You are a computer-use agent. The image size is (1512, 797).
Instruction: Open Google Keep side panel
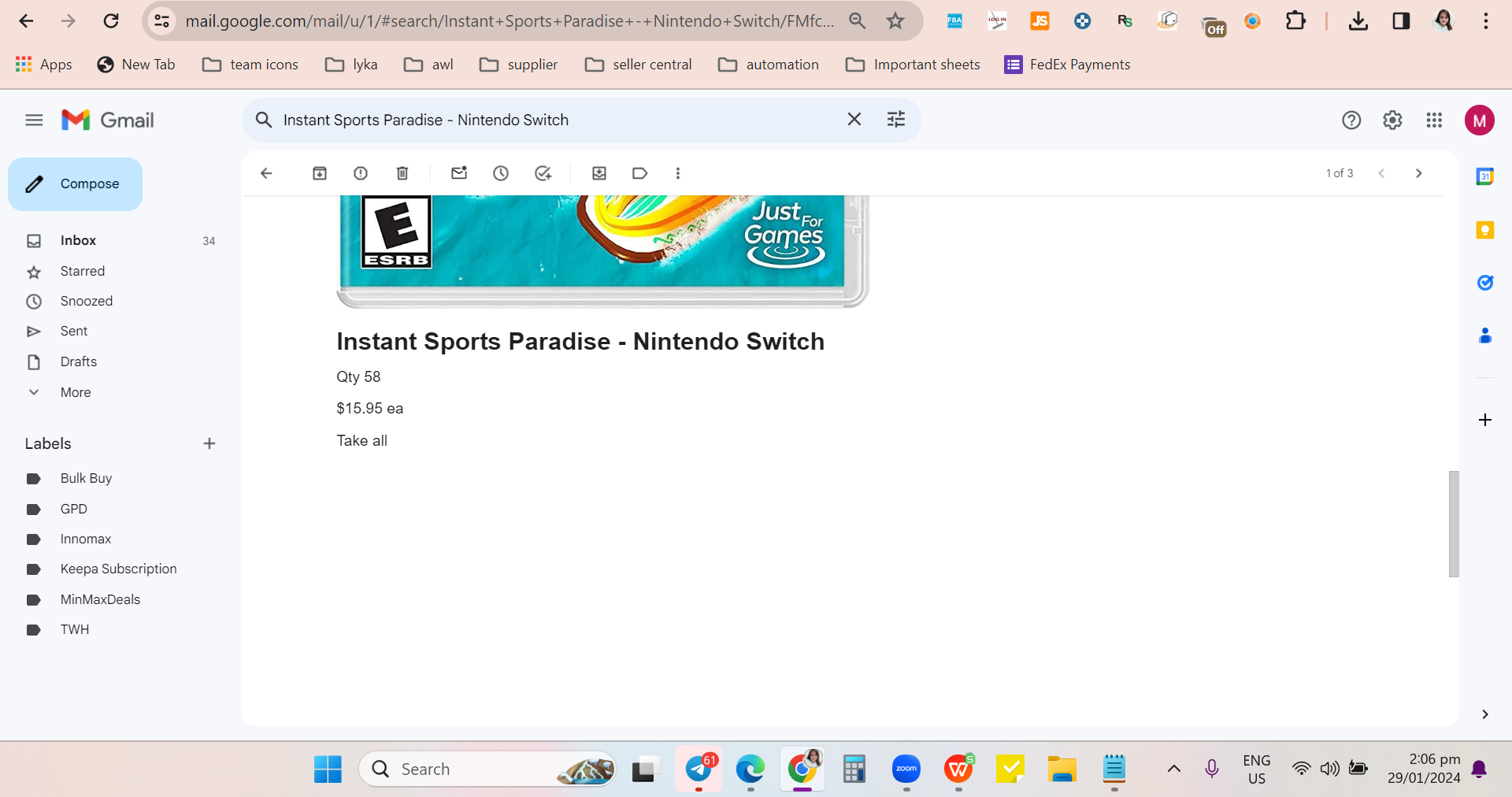1485,230
